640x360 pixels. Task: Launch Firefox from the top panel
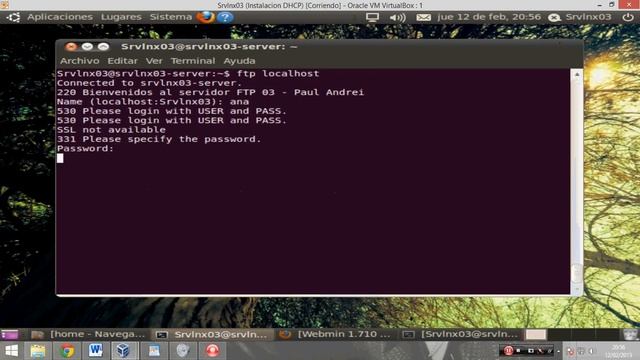pyautogui.click(x=205, y=17)
